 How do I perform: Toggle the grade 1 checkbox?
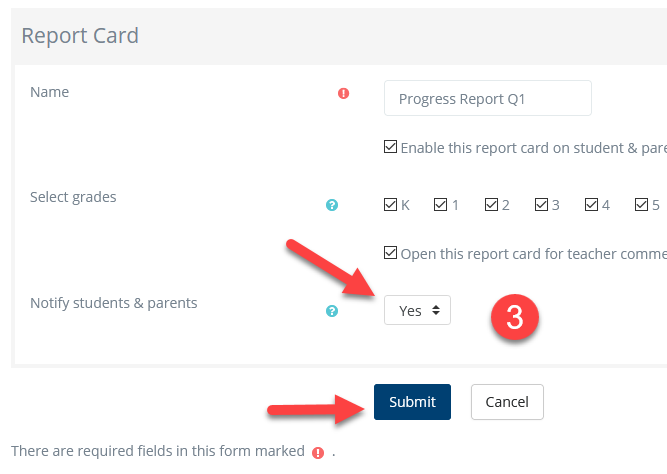pos(441,205)
